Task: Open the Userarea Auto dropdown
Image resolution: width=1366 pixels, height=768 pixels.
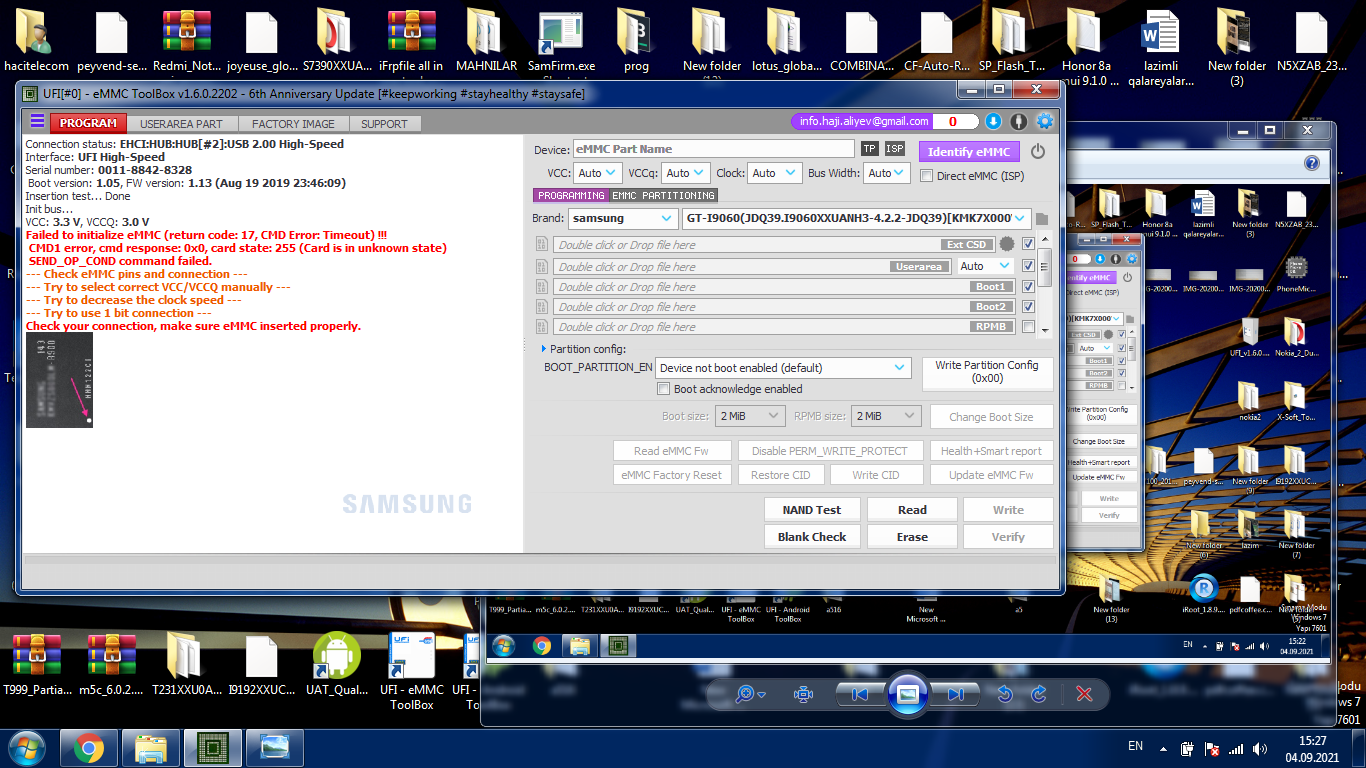Action: [x=985, y=266]
